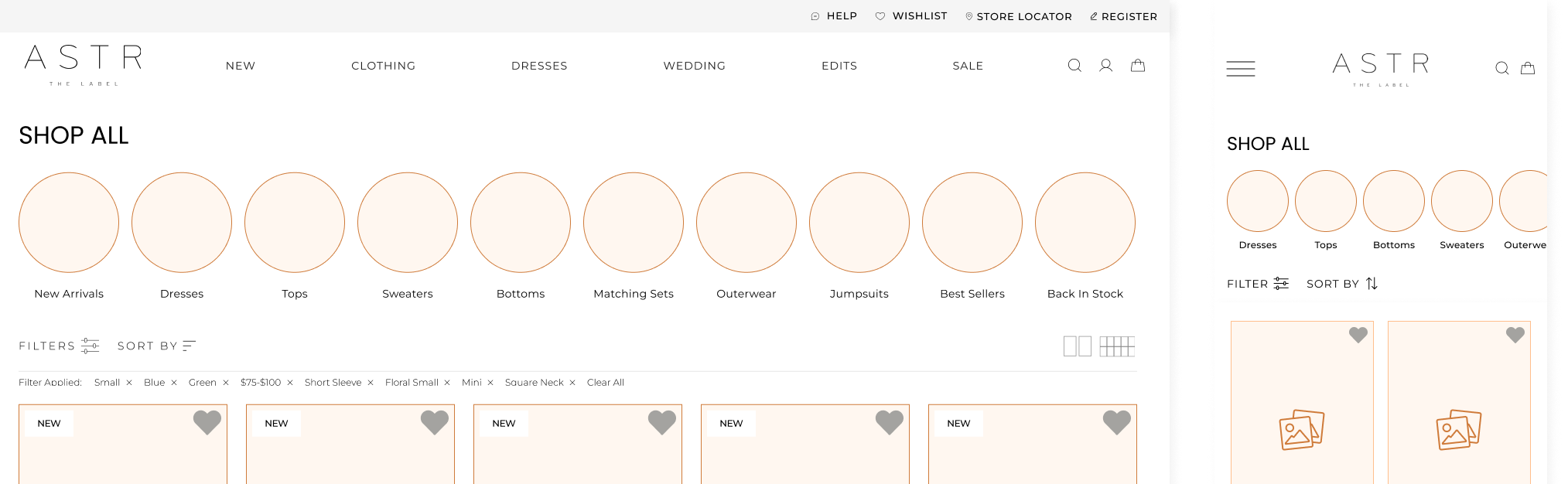Favorite the fifth desktop product card

pos(1117,422)
